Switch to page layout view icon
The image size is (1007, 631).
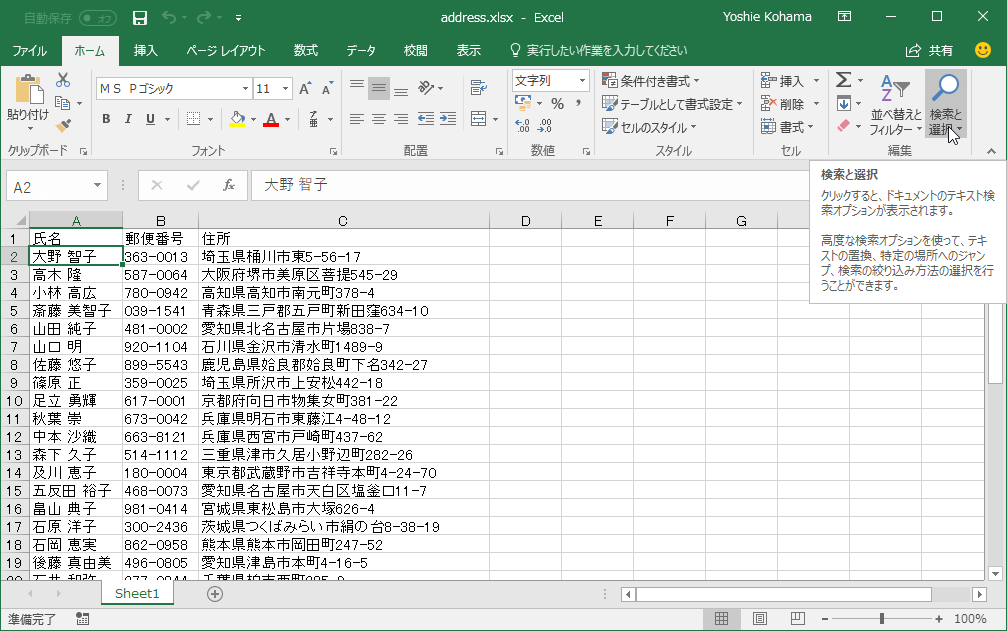(x=760, y=619)
